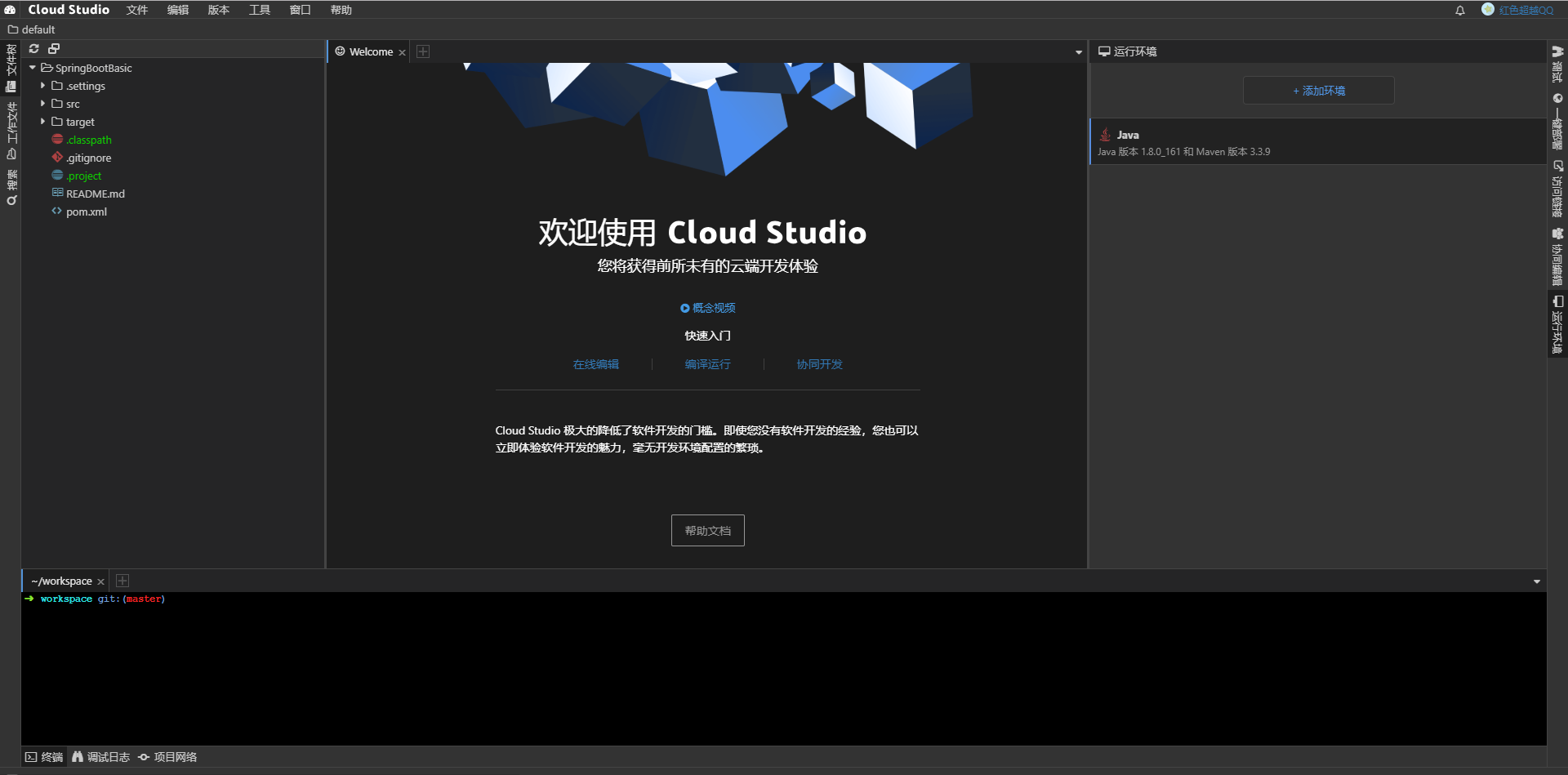The height and width of the screenshot is (775, 1568).
Task: Close the ~/workspace terminal tab
Action: pyautogui.click(x=100, y=581)
